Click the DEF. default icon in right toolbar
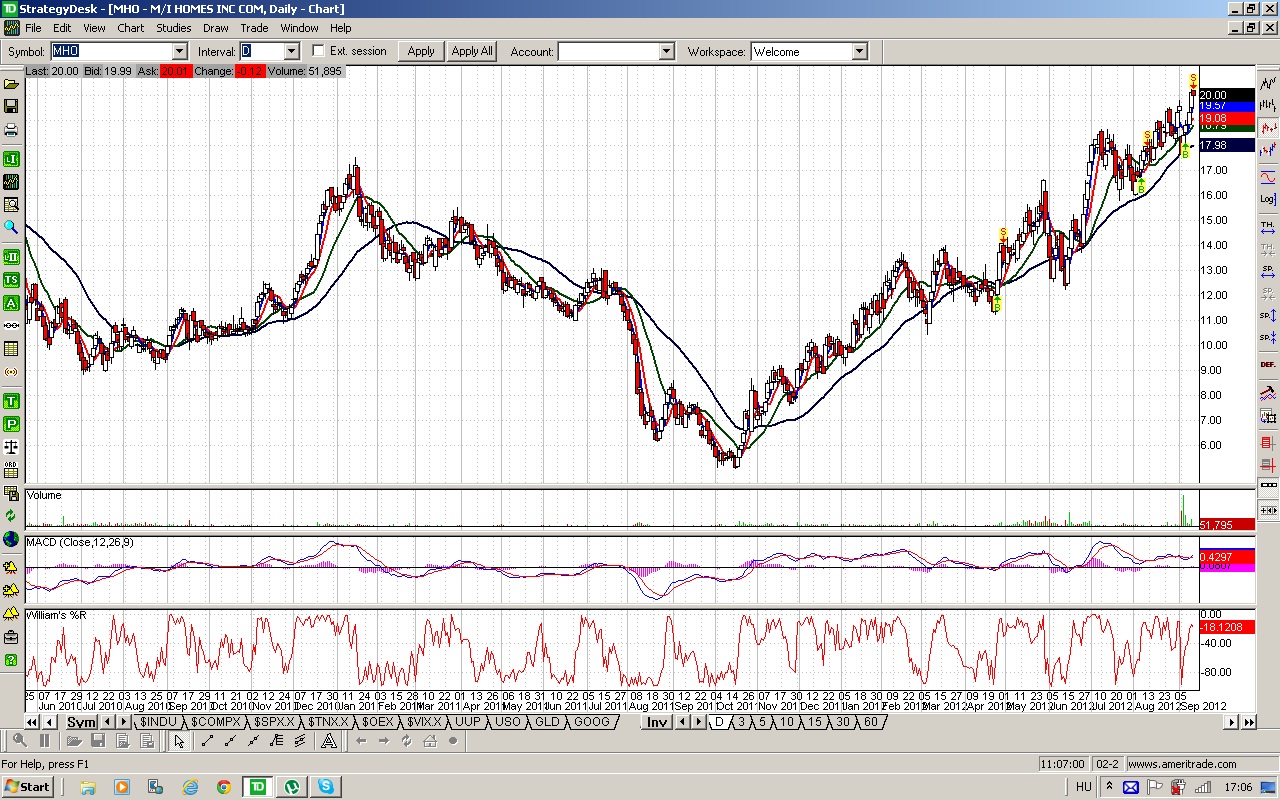1280x800 pixels. tap(1268, 364)
